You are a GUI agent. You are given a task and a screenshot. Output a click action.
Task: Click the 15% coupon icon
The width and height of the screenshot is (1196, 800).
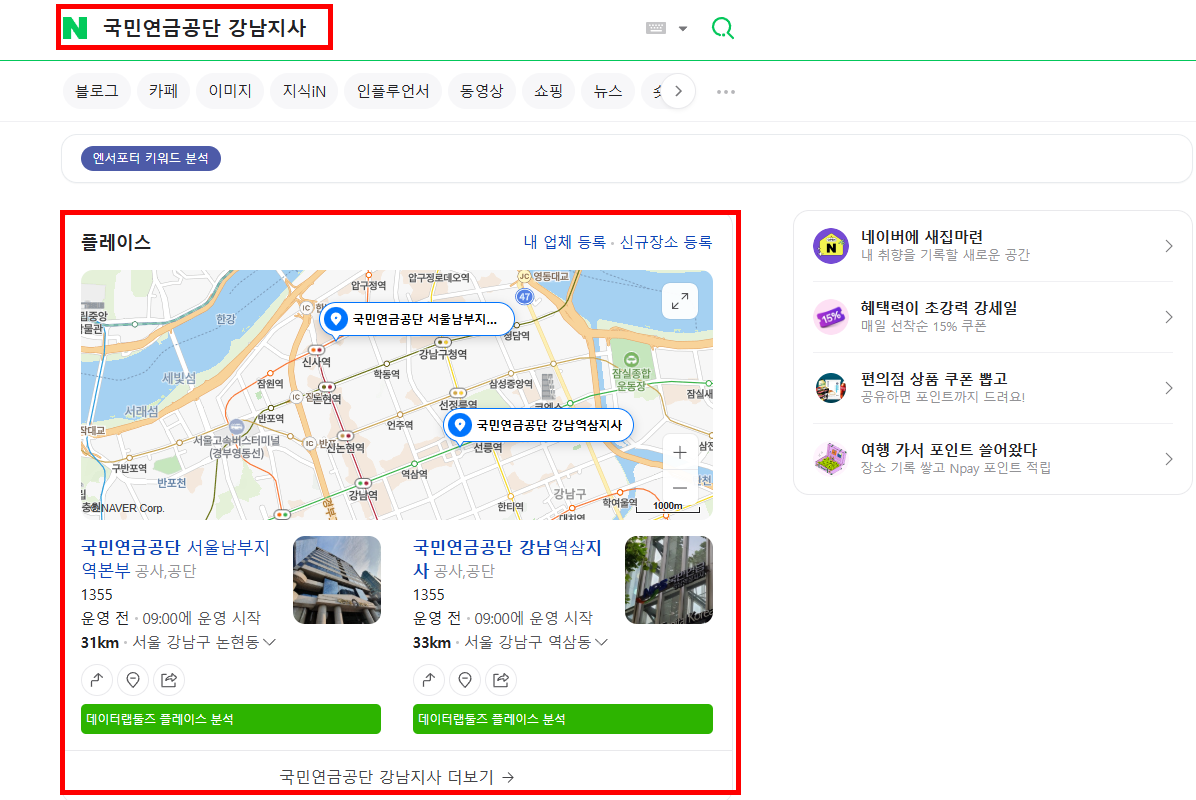831,316
